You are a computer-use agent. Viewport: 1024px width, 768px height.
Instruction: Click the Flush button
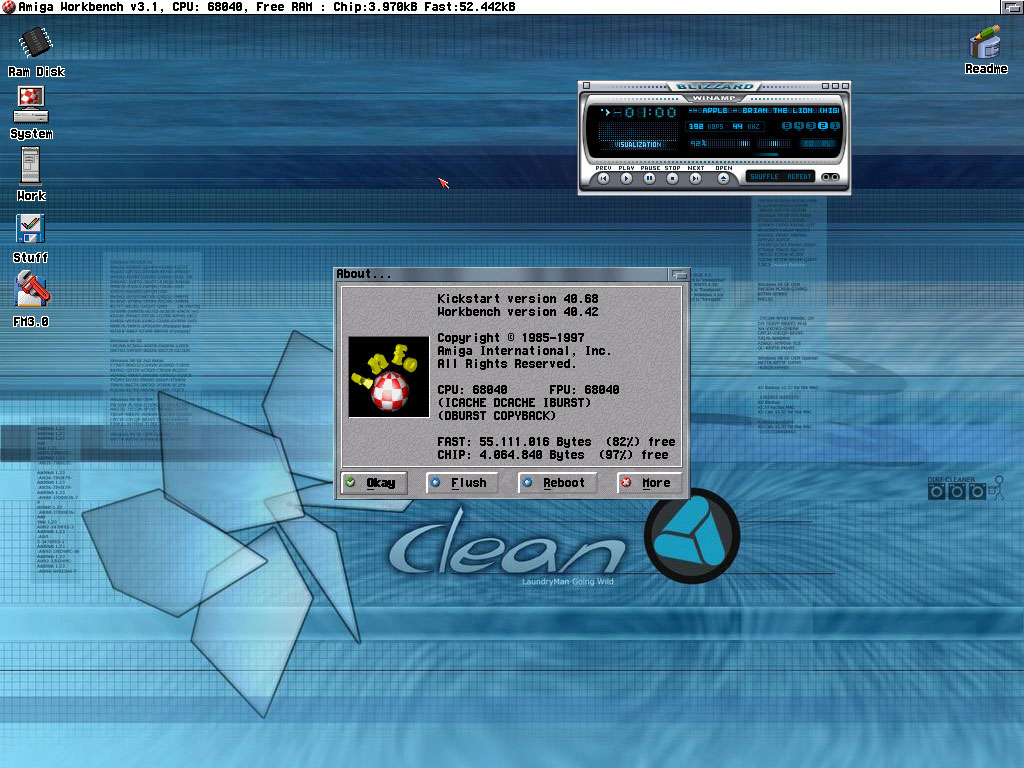point(462,483)
